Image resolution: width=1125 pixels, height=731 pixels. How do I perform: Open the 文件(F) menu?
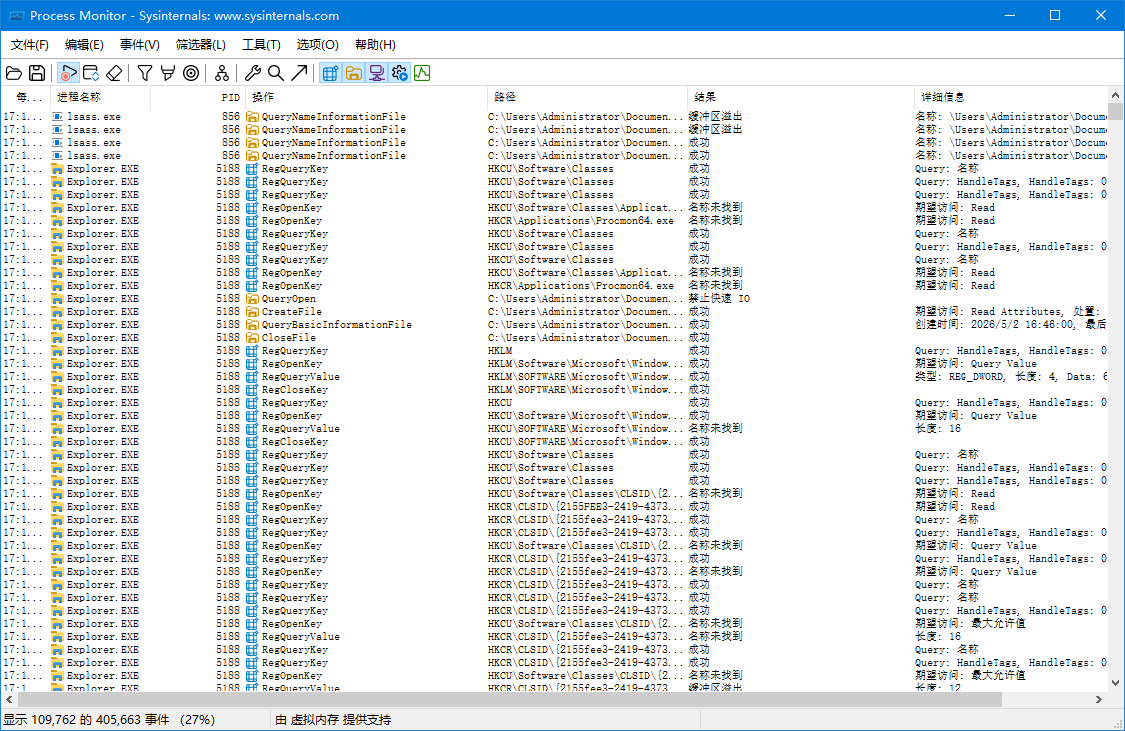click(29, 44)
